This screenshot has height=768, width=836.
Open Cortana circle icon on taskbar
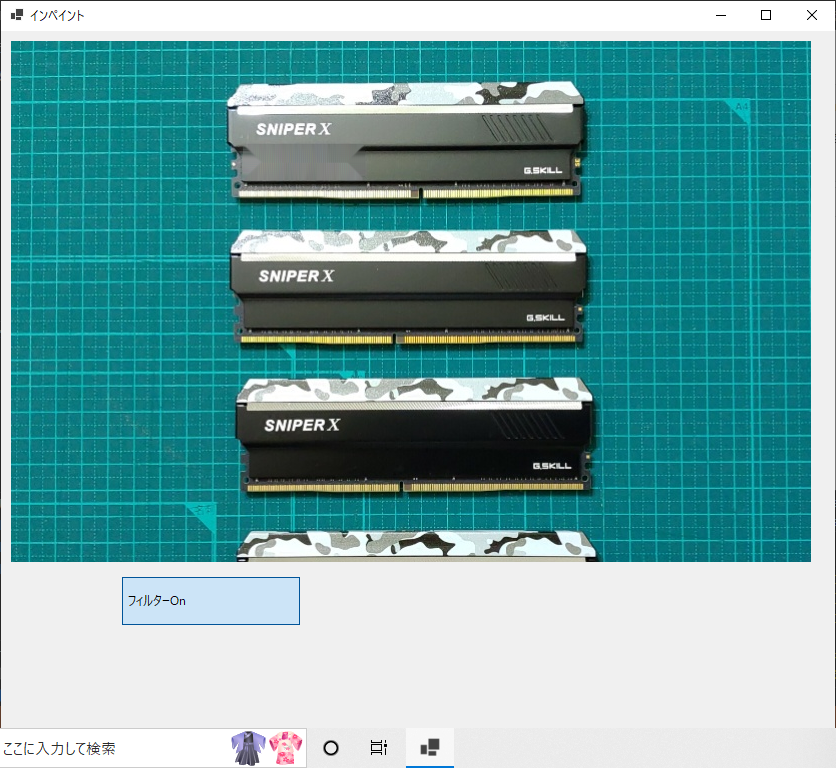pos(331,748)
